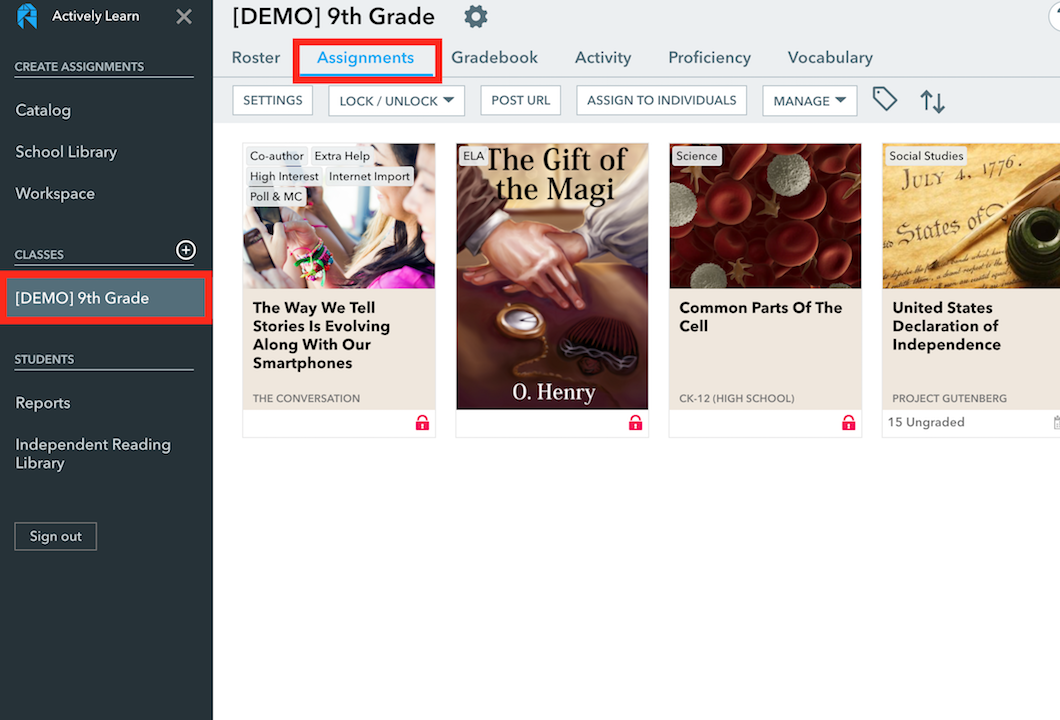Toggle the lock on The Gift of the Magi
The width and height of the screenshot is (1060, 720).
coord(635,423)
